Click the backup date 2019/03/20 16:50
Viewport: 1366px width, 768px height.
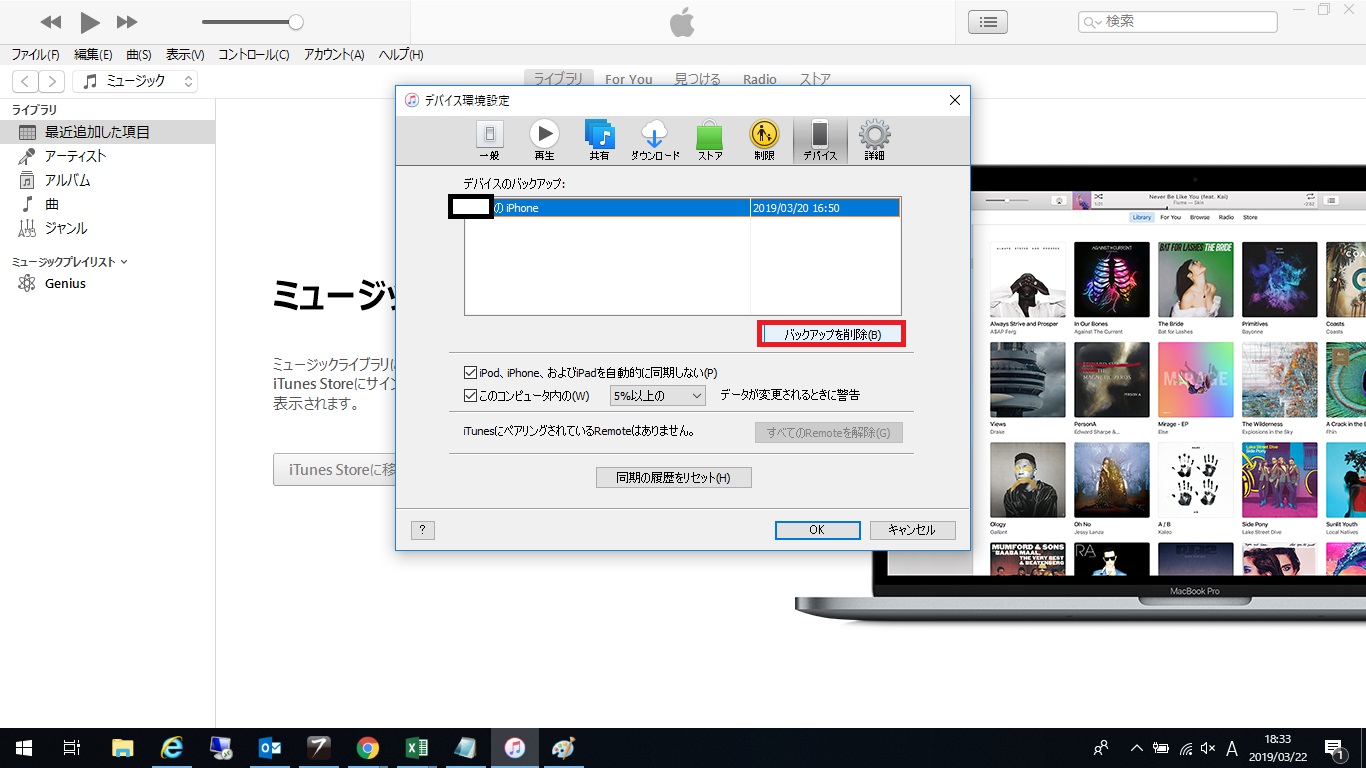pos(796,208)
